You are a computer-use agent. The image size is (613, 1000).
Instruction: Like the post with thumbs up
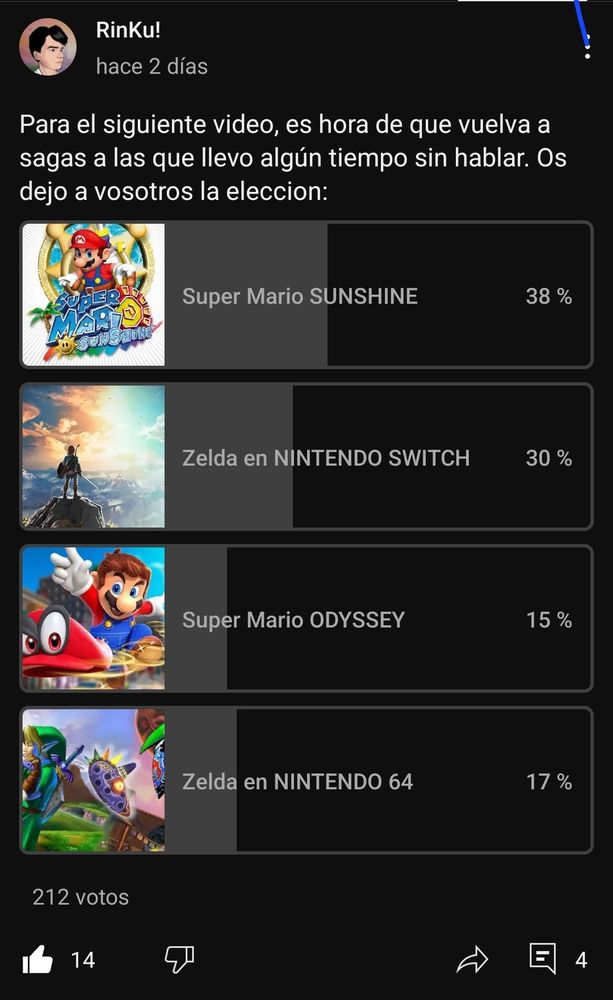pos(37,960)
